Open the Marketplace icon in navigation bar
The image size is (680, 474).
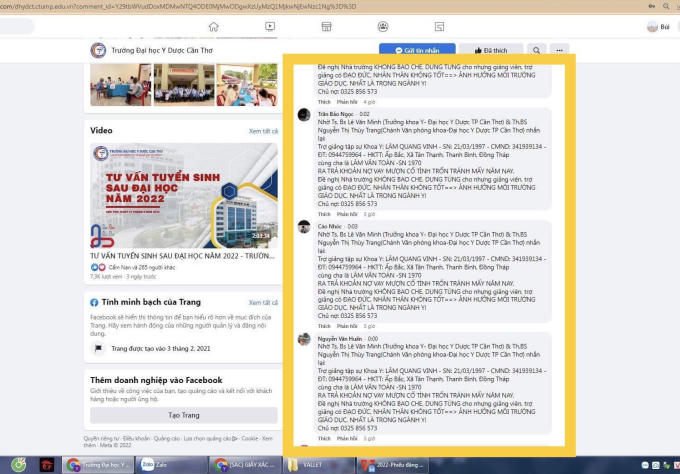click(327, 26)
